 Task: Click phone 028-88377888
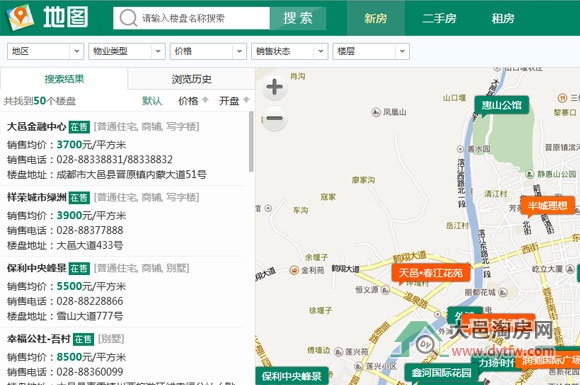pyautogui.click(x=90, y=230)
